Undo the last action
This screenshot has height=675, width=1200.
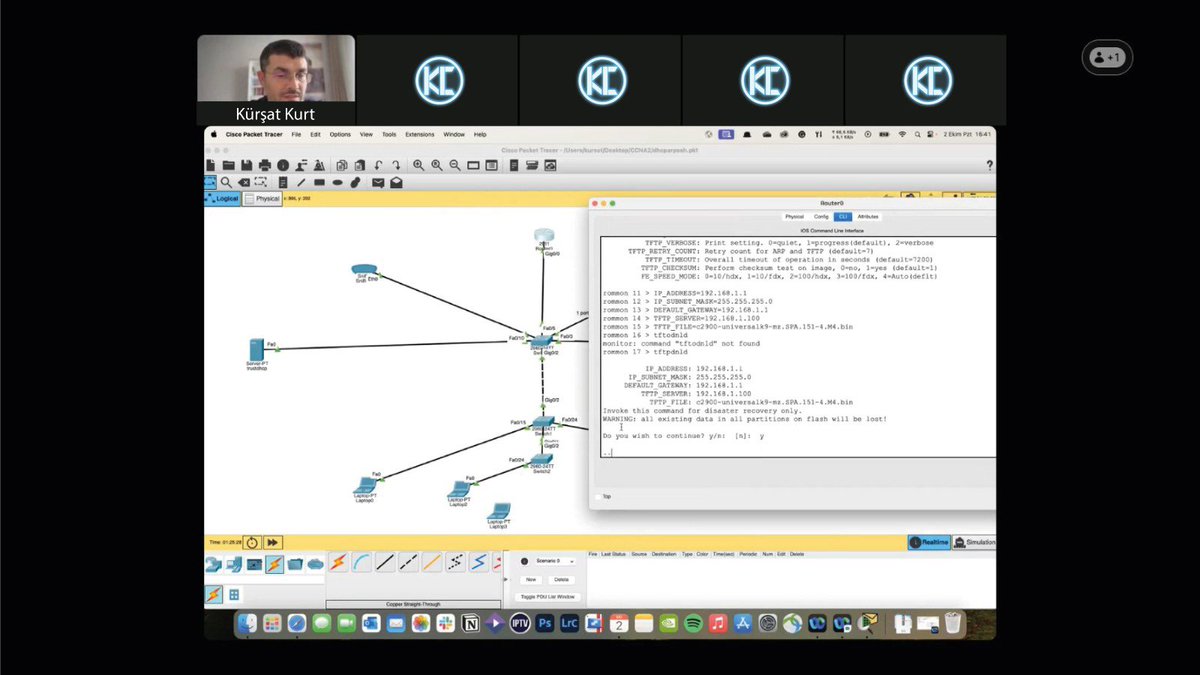pos(378,165)
